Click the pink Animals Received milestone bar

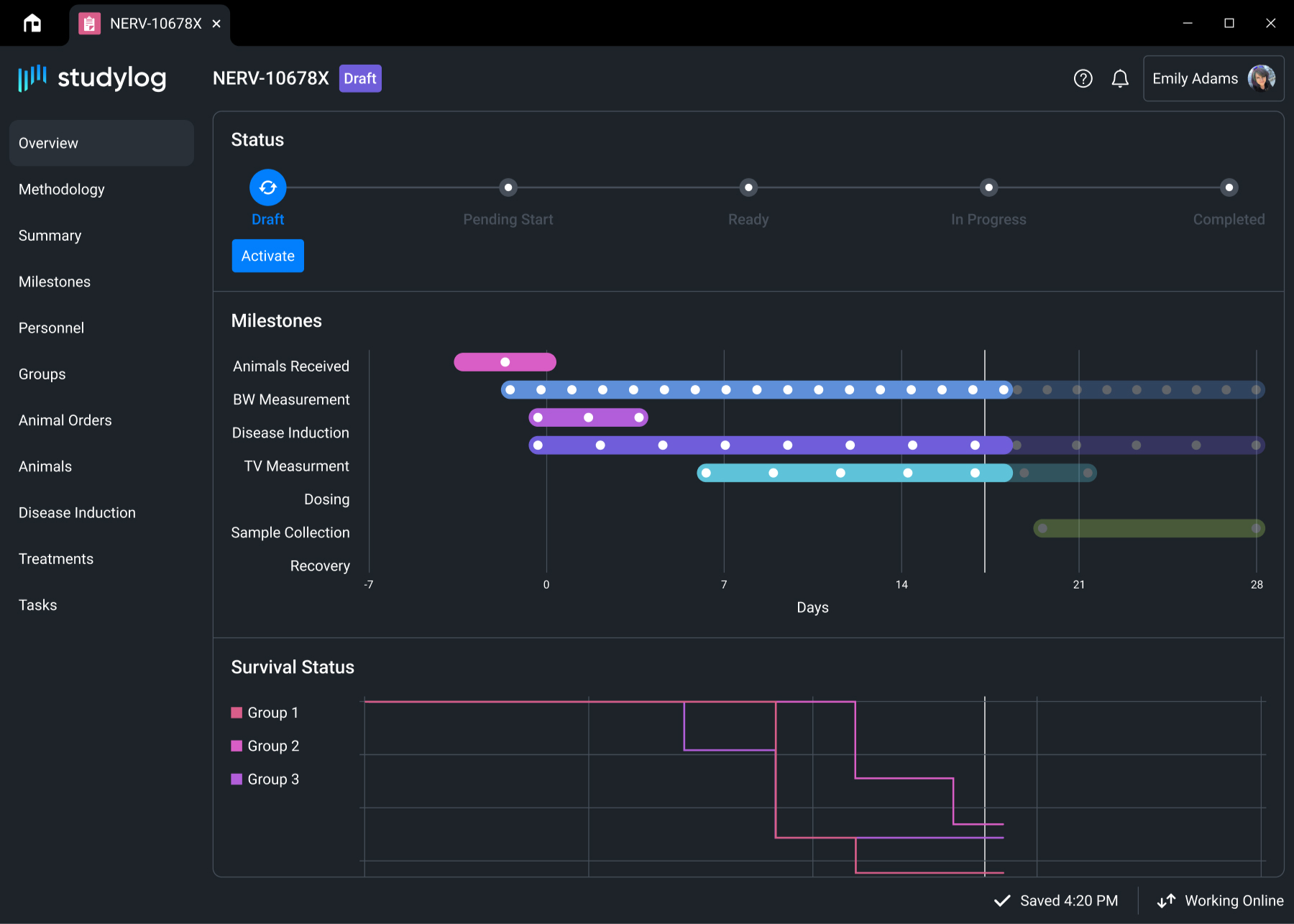505,362
